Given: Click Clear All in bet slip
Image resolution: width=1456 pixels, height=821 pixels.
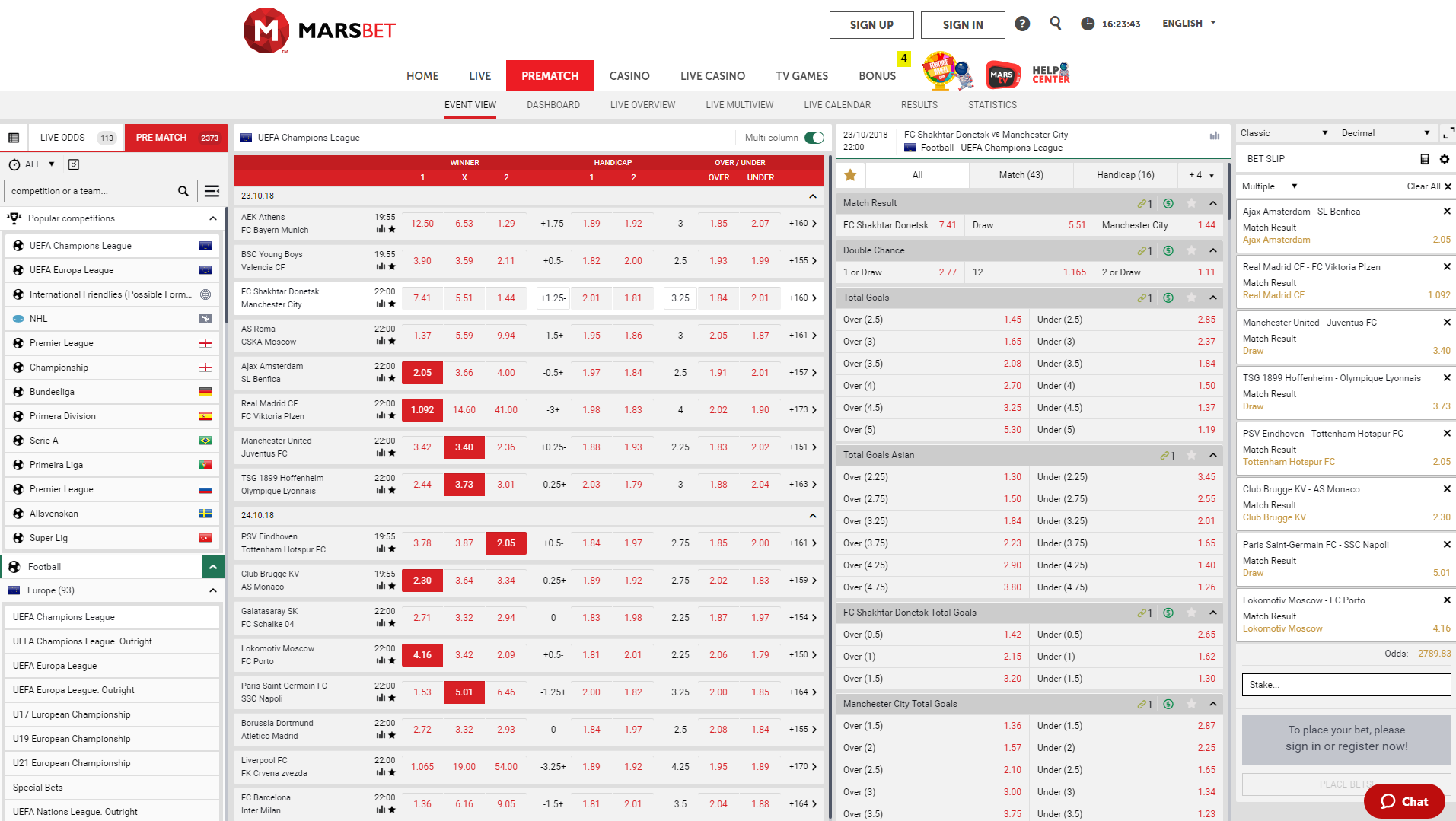Looking at the screenshot, I should coord(1429,186).
